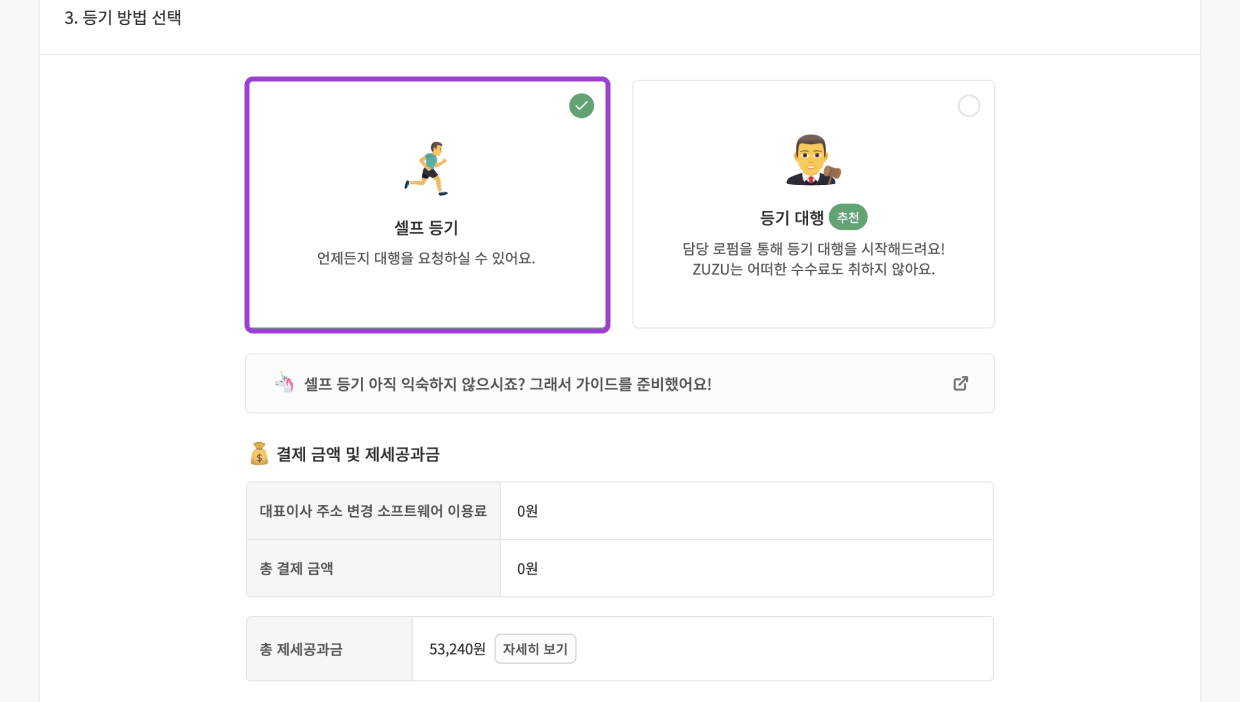1240x702 pixels.
Task: Click the 총 결제 금액 row label
Action: click(296, 568)
